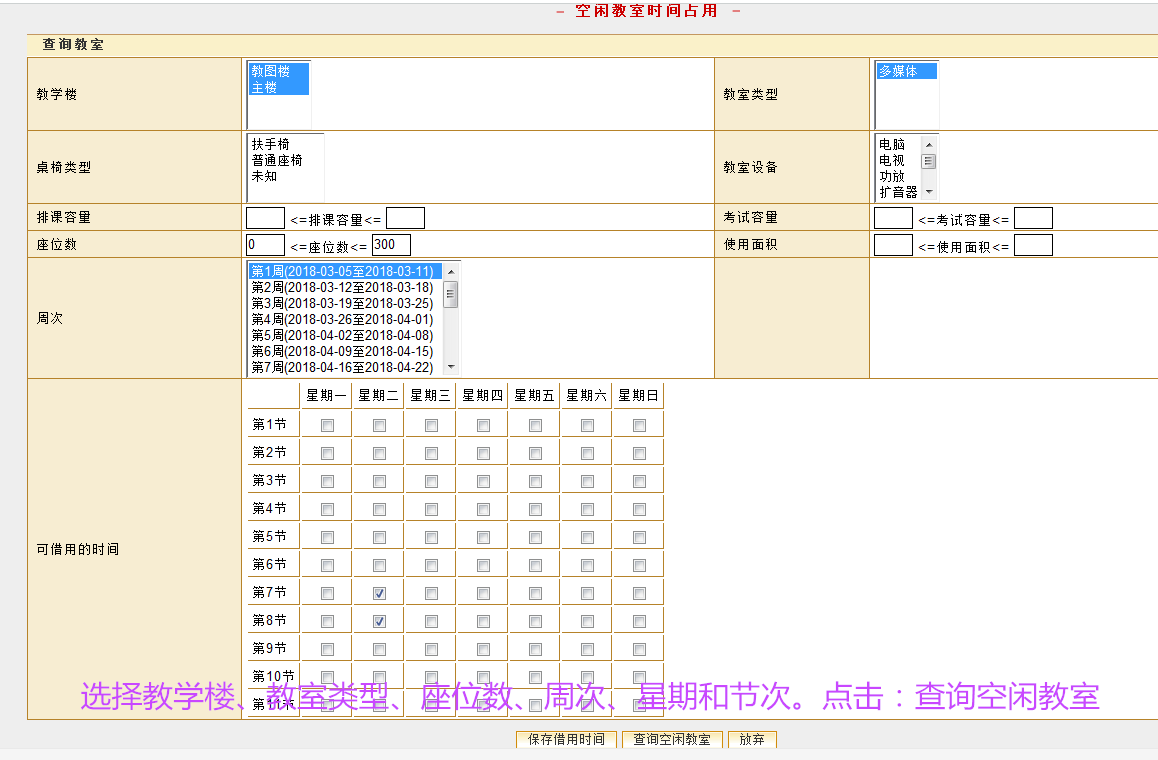Select 主楼 in the building list

pyautogui.click(x=265, y=88)
